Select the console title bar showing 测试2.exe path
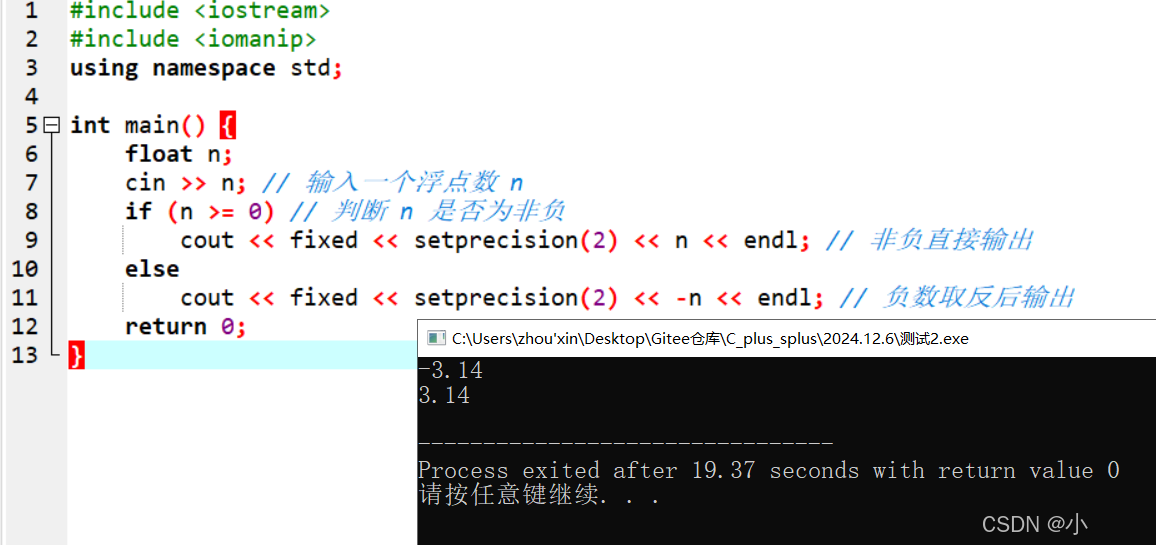The width and height of the screenshot is (1156, 545). (x=786, y=339)
